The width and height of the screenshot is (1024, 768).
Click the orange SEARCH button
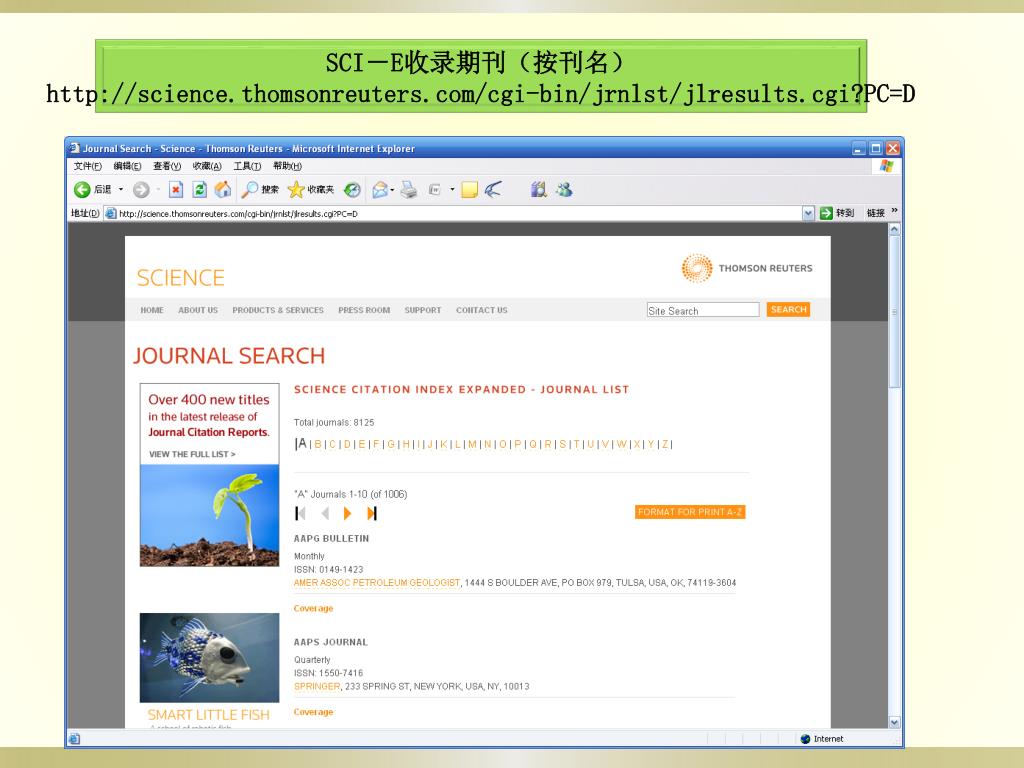coord(788,310)
